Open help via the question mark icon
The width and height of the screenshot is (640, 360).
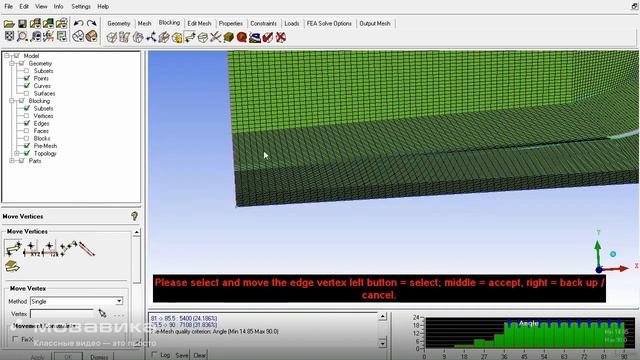tap(134, 216)
